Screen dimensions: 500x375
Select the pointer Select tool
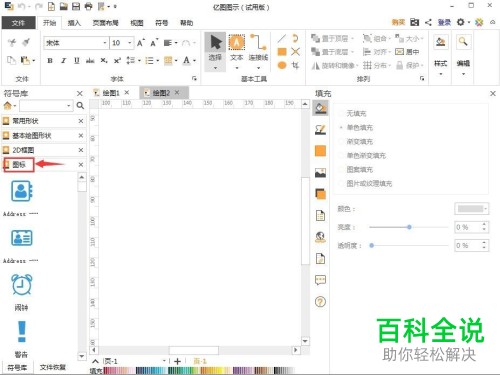click(x=215, y=52)
